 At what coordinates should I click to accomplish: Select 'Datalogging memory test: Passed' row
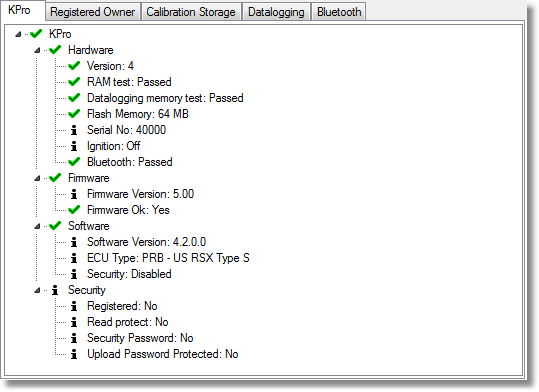pyautogui.click(x=165, y=98)
